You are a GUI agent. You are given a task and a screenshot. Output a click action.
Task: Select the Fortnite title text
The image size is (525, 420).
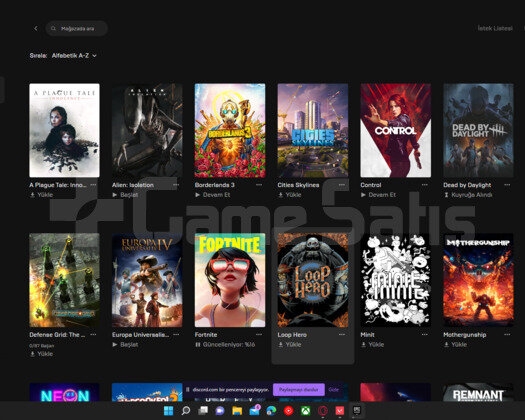(206, 335)
